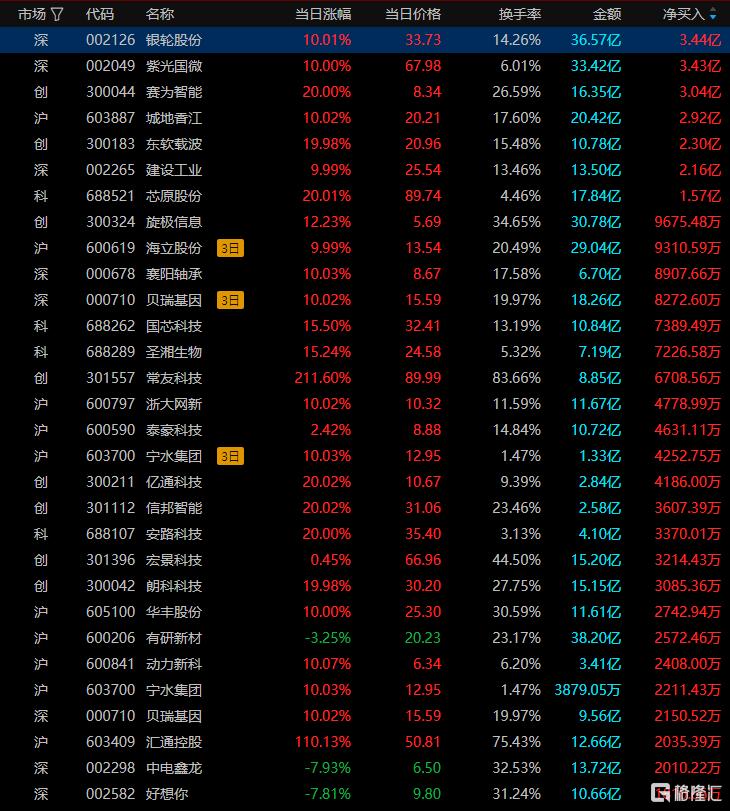Select stock name 信邦智能
Viewport: 730px width, 811px height.
pos(174,508)
